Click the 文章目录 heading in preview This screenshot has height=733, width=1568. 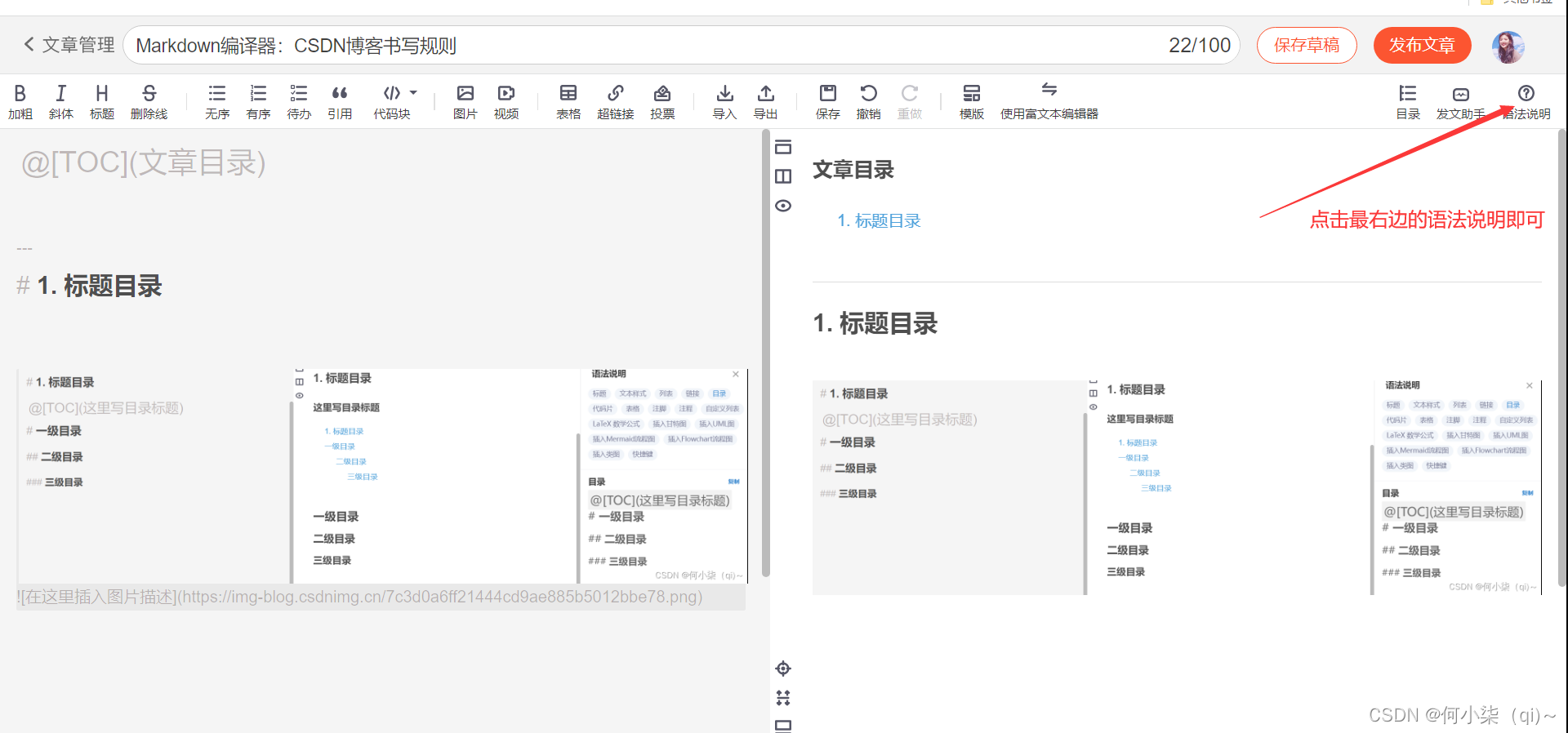(853, 170)
